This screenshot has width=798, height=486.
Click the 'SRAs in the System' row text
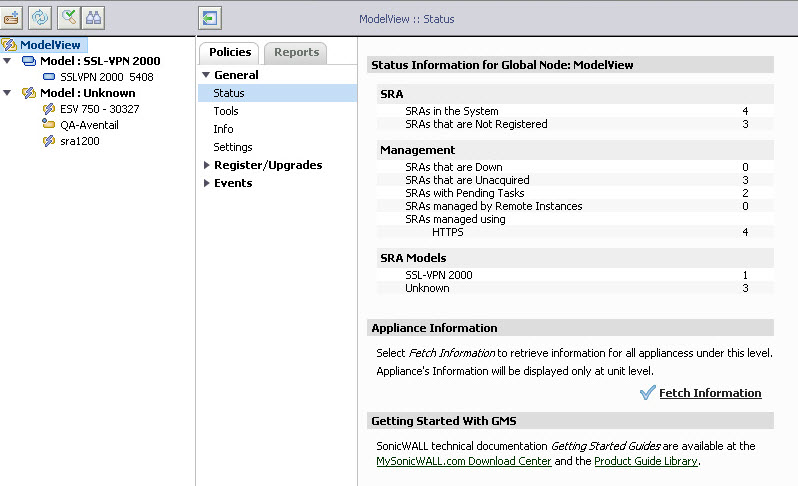click(451, 111)
